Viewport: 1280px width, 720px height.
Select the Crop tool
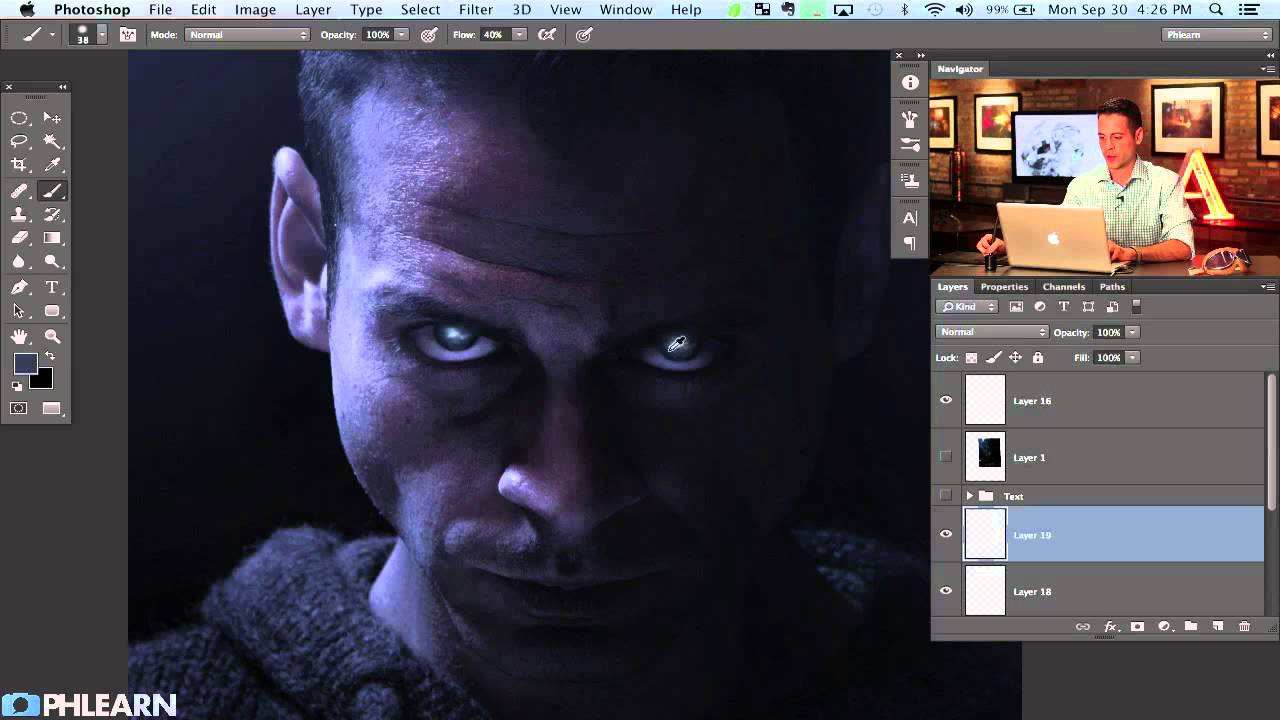point(19,165)
